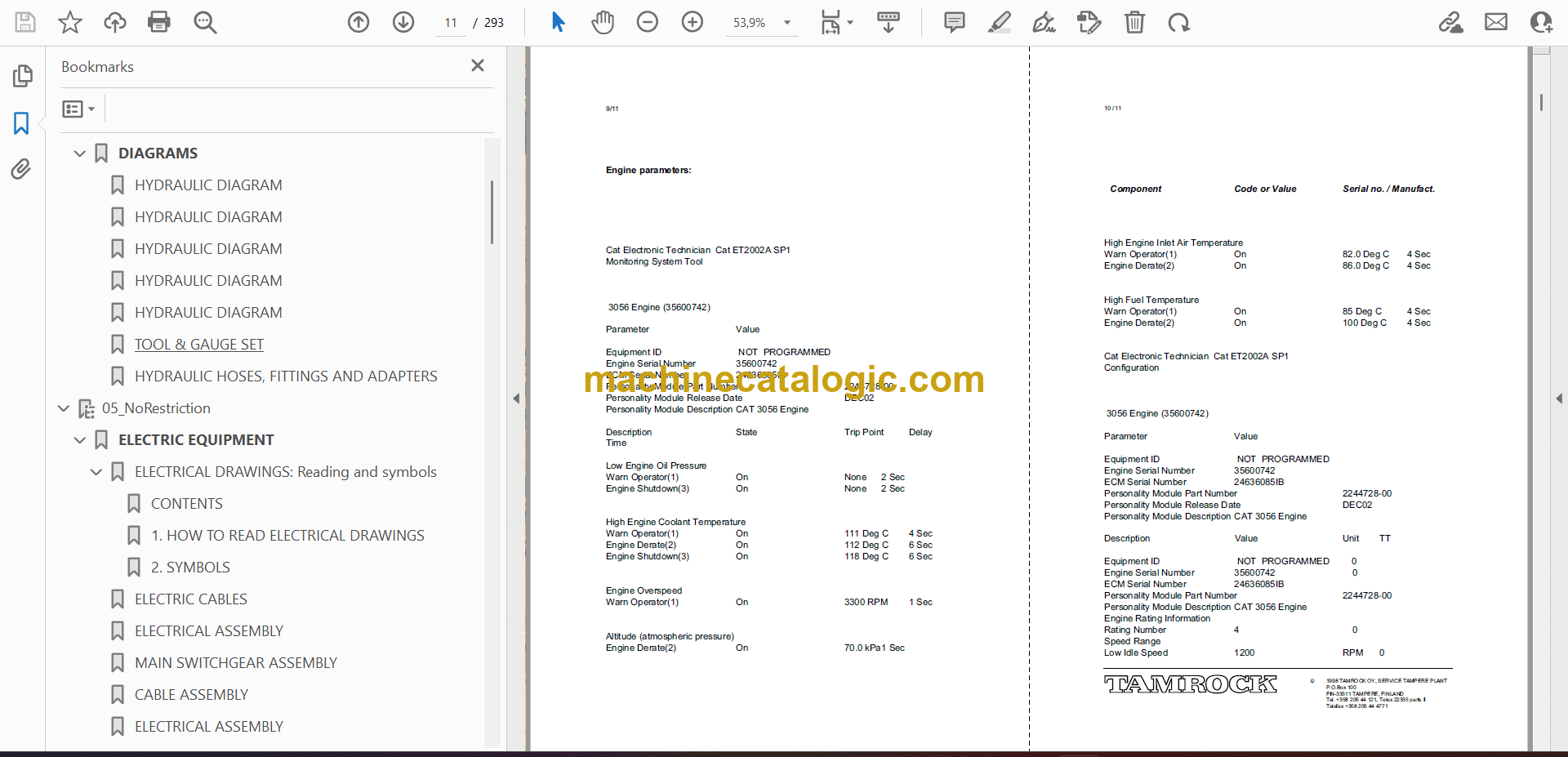Open 1. HOW TO READ ELECTRICAL DRAWINGS
Image resolution: width=1568 pixels, height=757 pixels.
287,536
